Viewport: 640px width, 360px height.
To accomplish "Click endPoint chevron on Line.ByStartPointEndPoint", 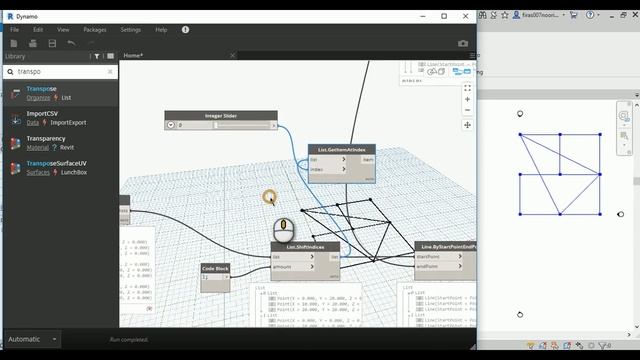I will tap(460, 266).
